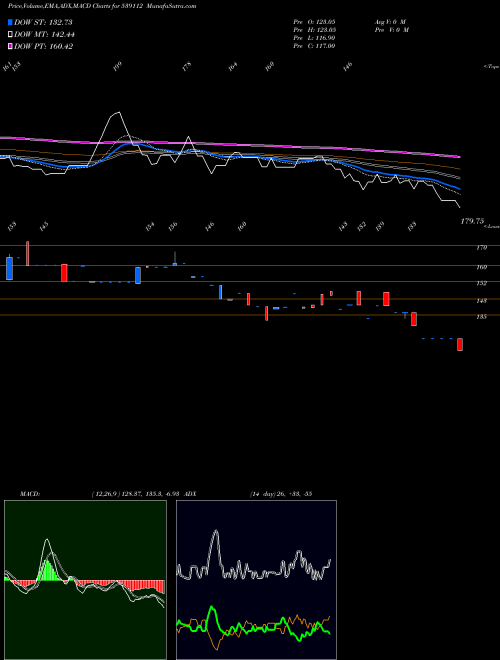The image size is (500, 660).
Task: Click the 175 peak label above chart
Action: coord(187,66)
